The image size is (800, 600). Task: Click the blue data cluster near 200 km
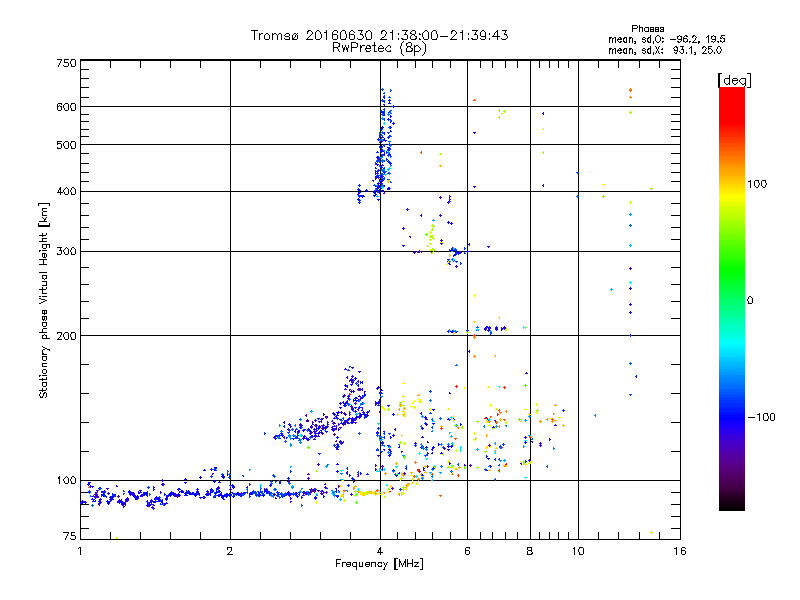494,329
